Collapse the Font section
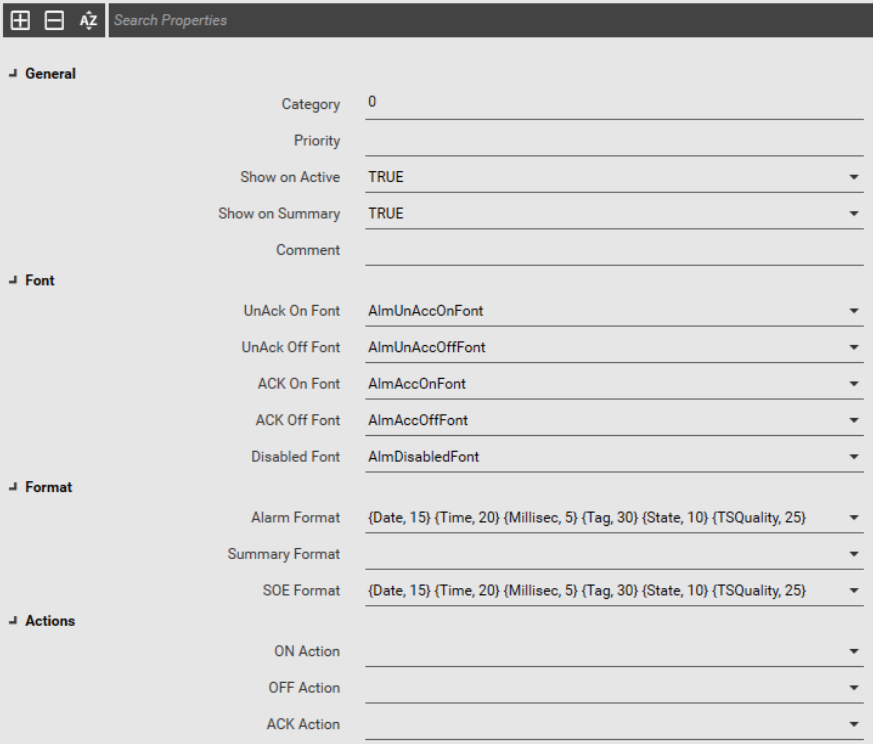The image size is (873, 744). click(x=13, y=280)
